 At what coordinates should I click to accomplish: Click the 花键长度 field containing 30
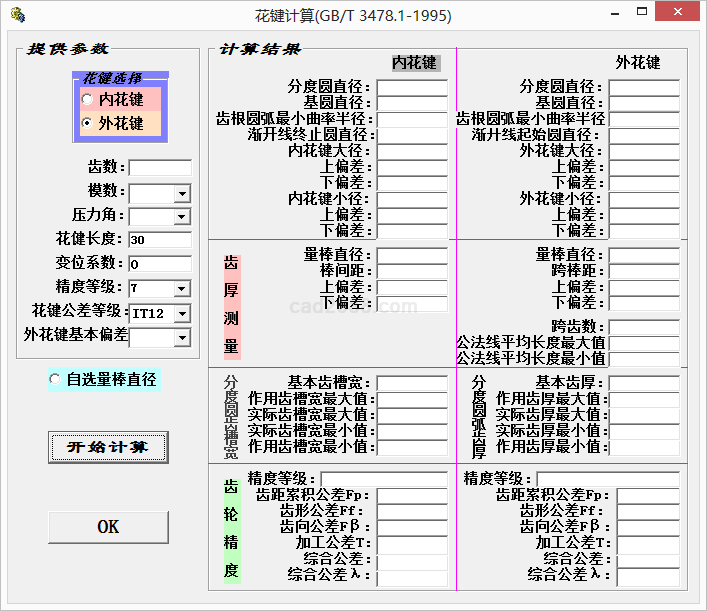[x=159, y=240]
